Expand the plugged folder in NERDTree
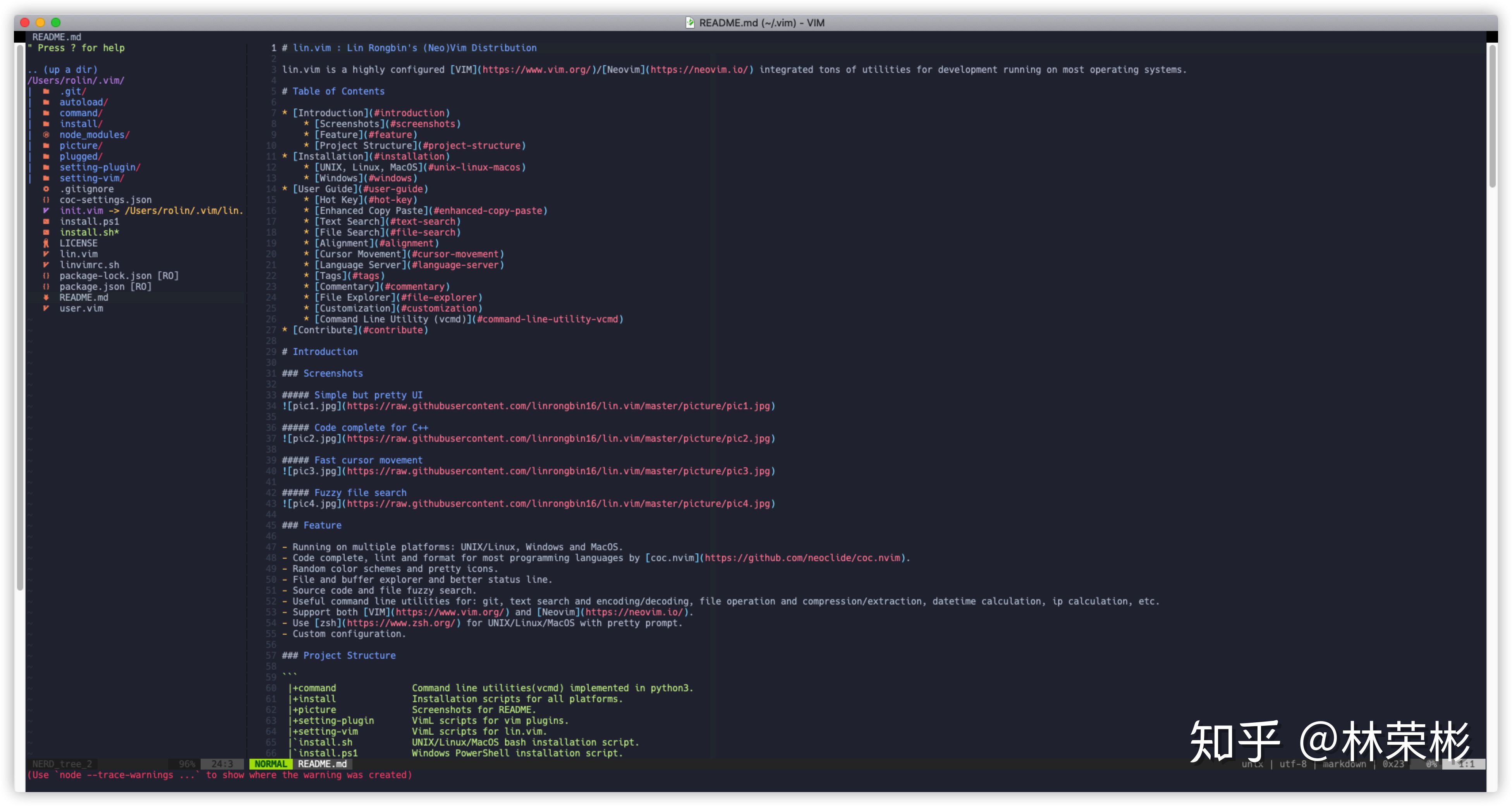Screen dimensions: 1512x806 78,156
